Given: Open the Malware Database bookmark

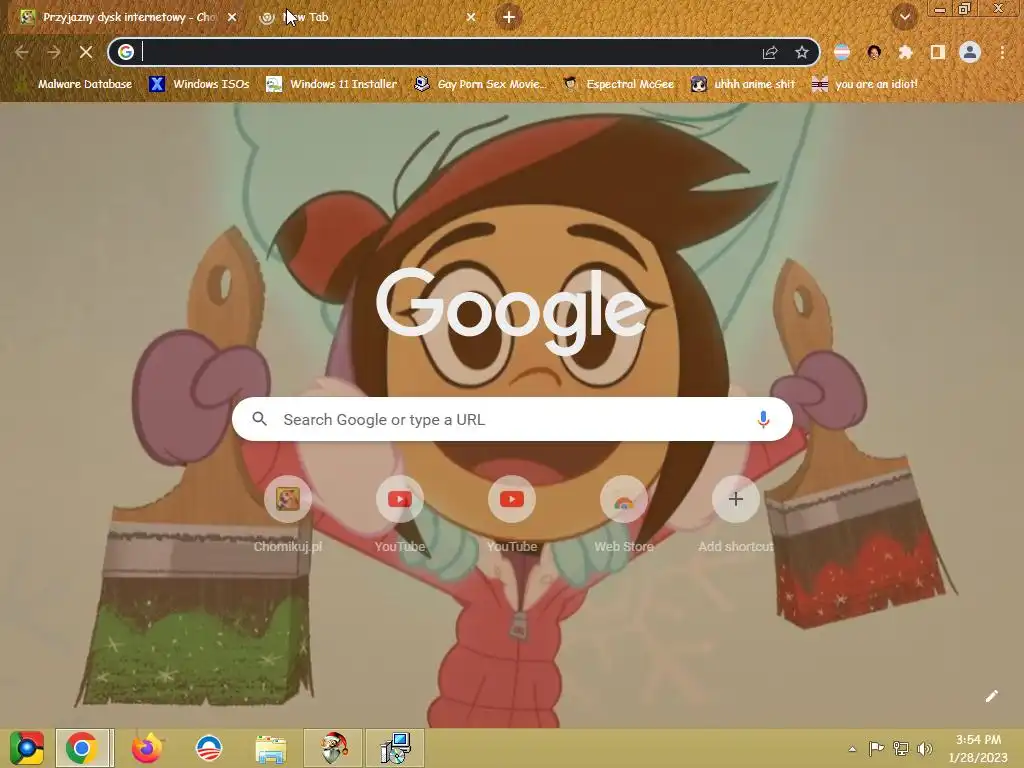Looking at the screenshot, I should 75,84.
